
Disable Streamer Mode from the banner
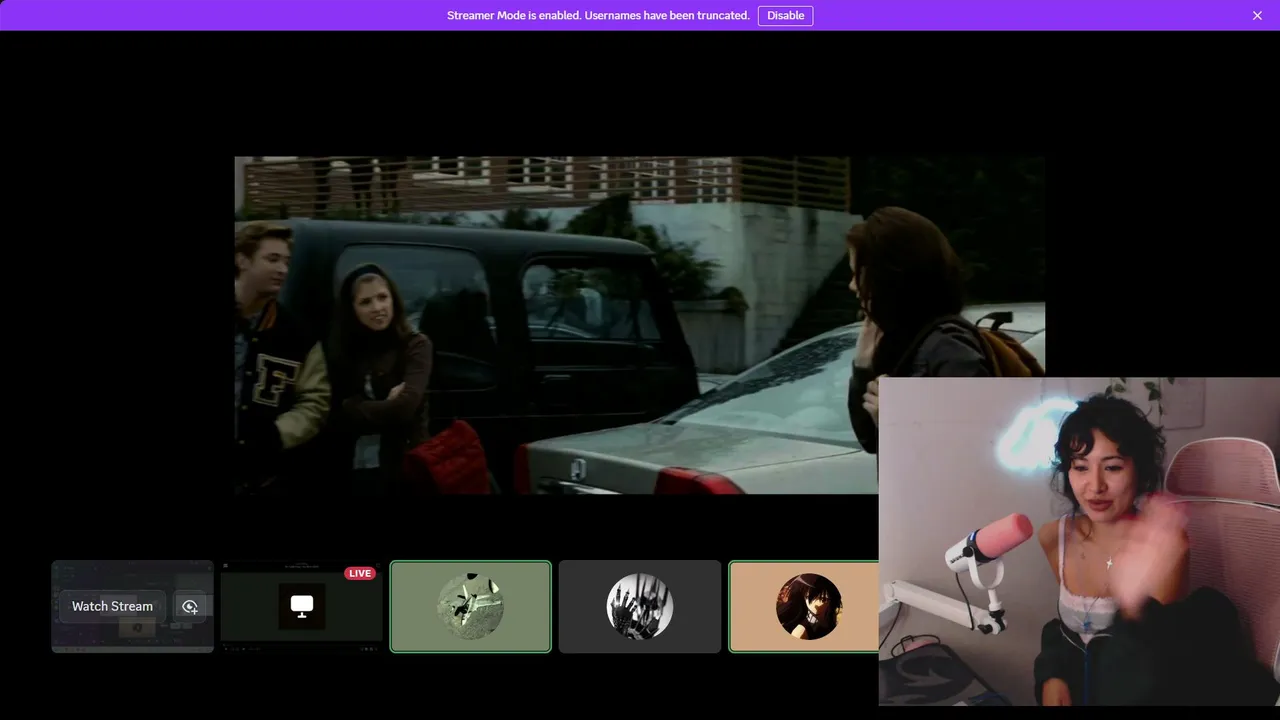click(785, 15)
